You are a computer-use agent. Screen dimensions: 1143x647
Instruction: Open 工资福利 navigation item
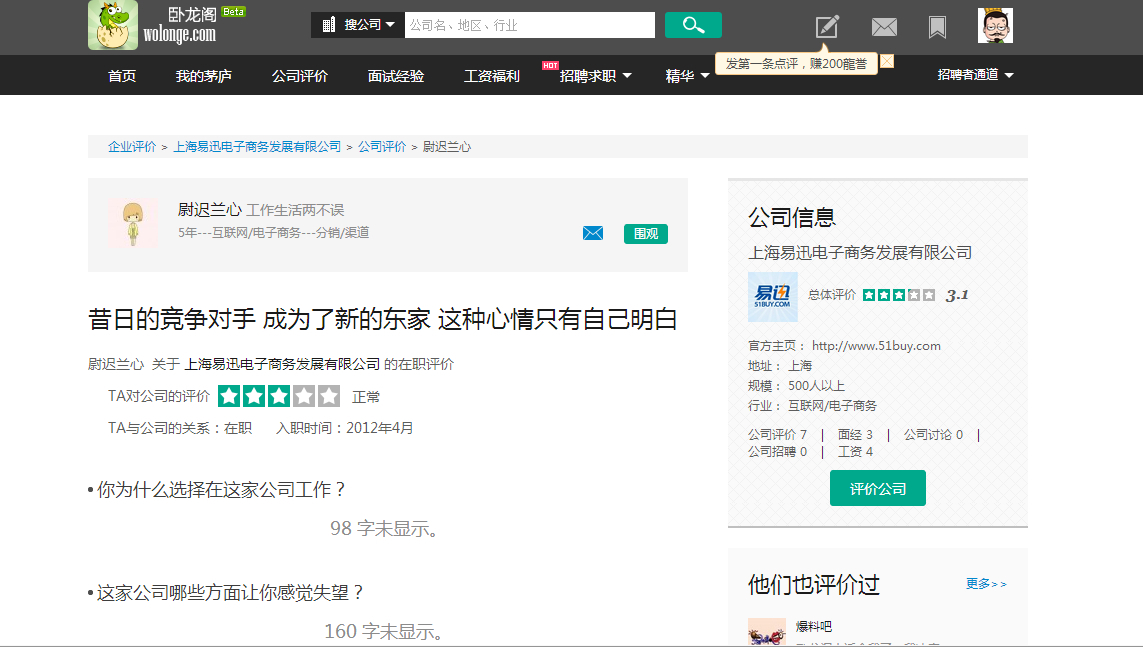point(492,76)
